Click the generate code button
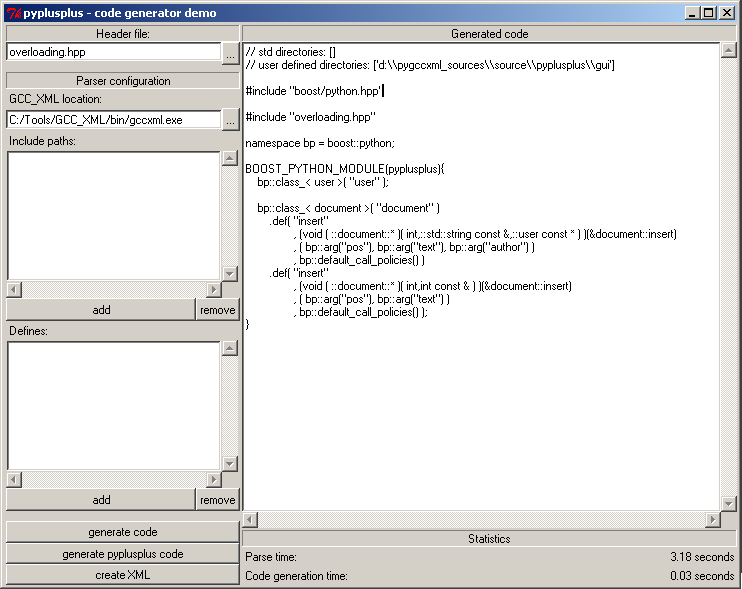 (x=123, y=532)
